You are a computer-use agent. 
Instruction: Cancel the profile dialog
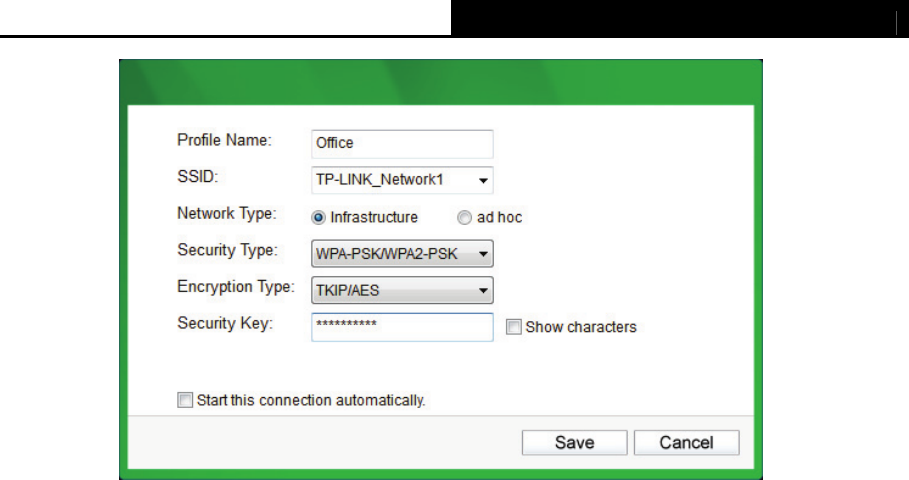click(686, 443)
